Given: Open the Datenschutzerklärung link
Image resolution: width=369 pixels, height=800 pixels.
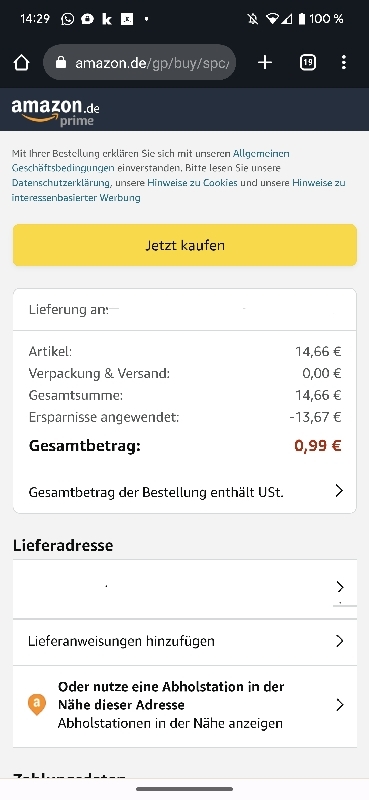Looking at the screenshot, I should (x=61, y=183).
